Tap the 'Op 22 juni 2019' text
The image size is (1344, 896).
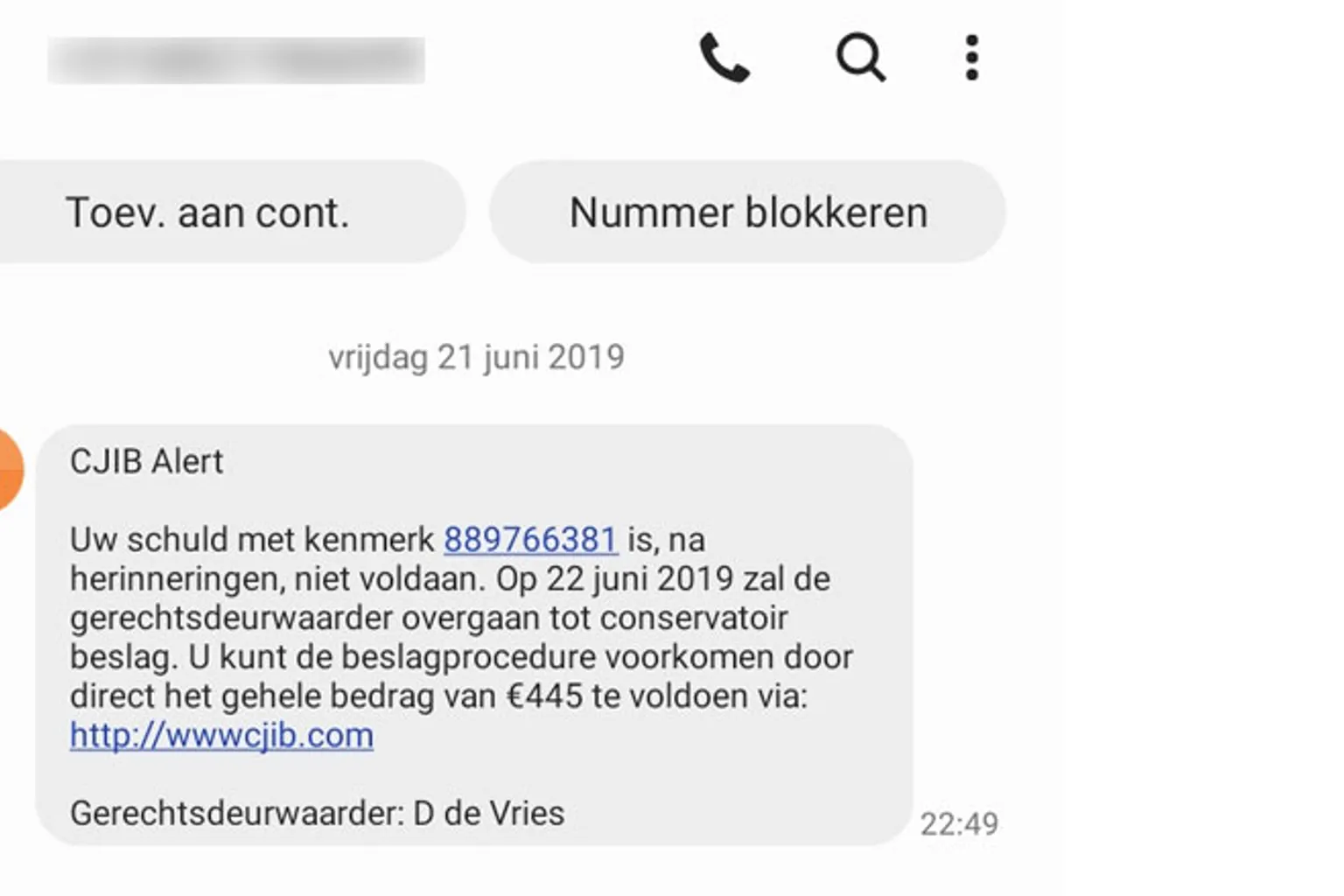click(614, 578)
